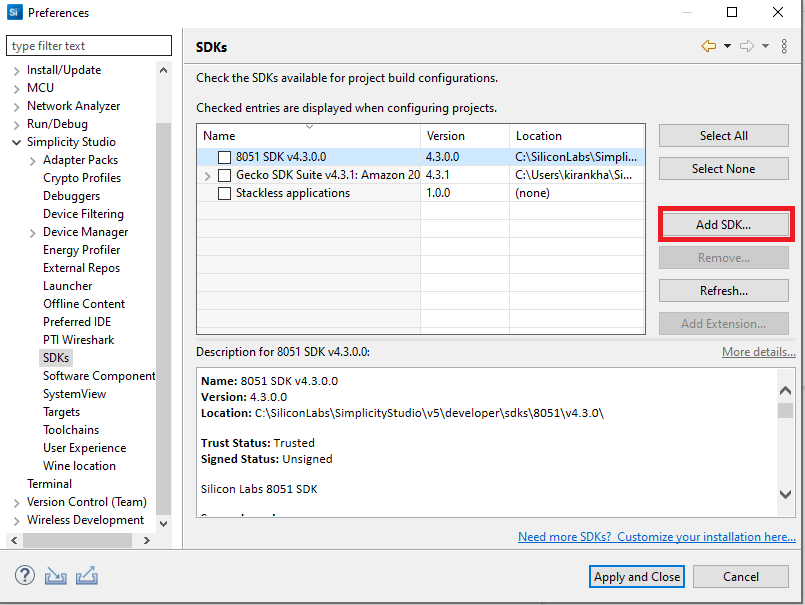Click the Refresh... button
This screenshot has width=805, height=605.
click(x=723, y=291)
